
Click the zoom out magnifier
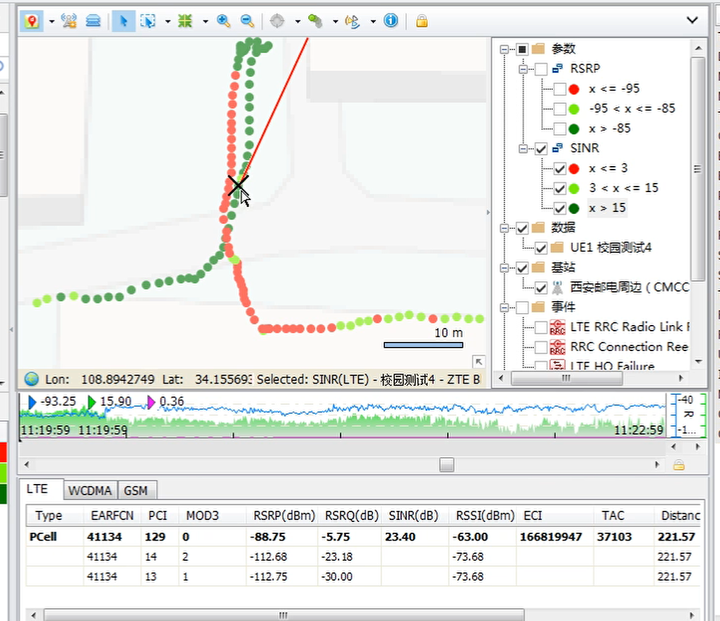pyautogui.click(x=247, y=20)
